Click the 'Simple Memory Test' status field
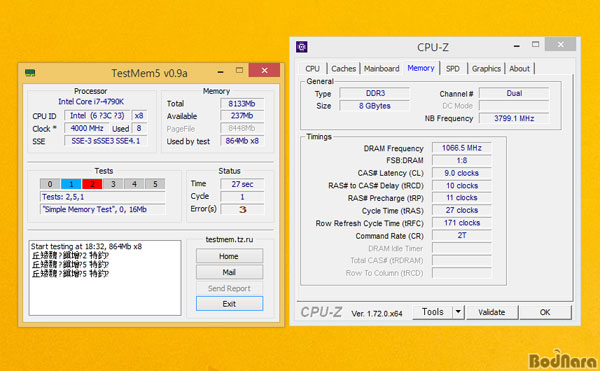This screenshot has height=371, width=600. [x=103, y=210]
